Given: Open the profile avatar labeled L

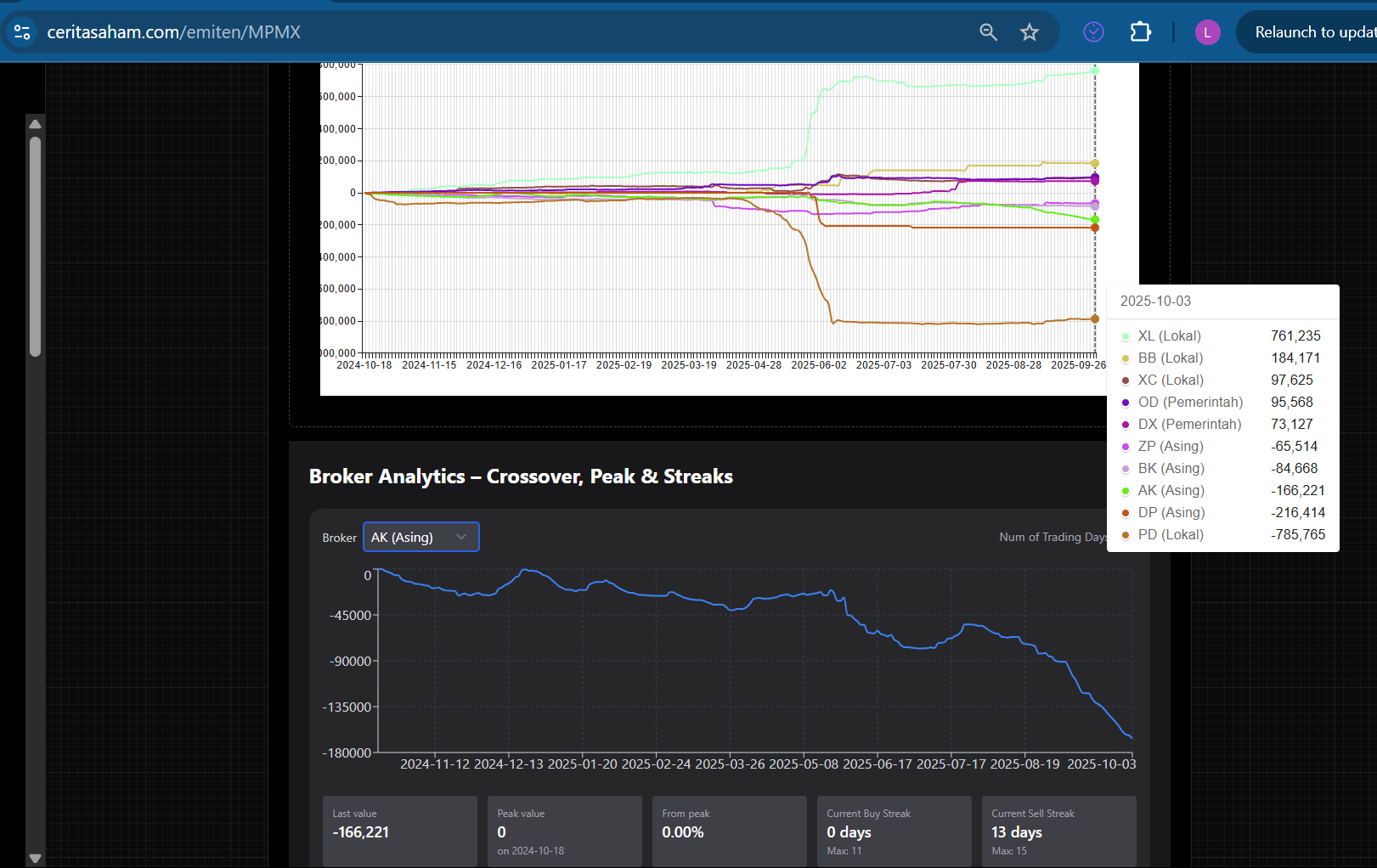Looking at the screenshot, I should point(1207,32).
